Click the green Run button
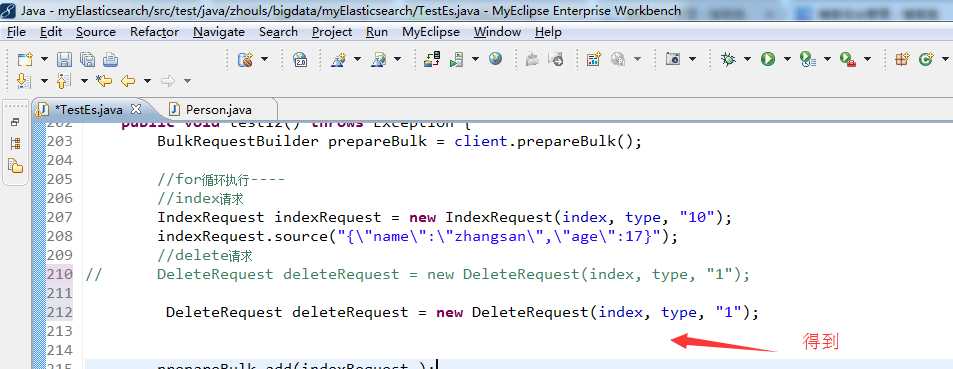Viewport: 953px width, 369px height. pos(768,59)
